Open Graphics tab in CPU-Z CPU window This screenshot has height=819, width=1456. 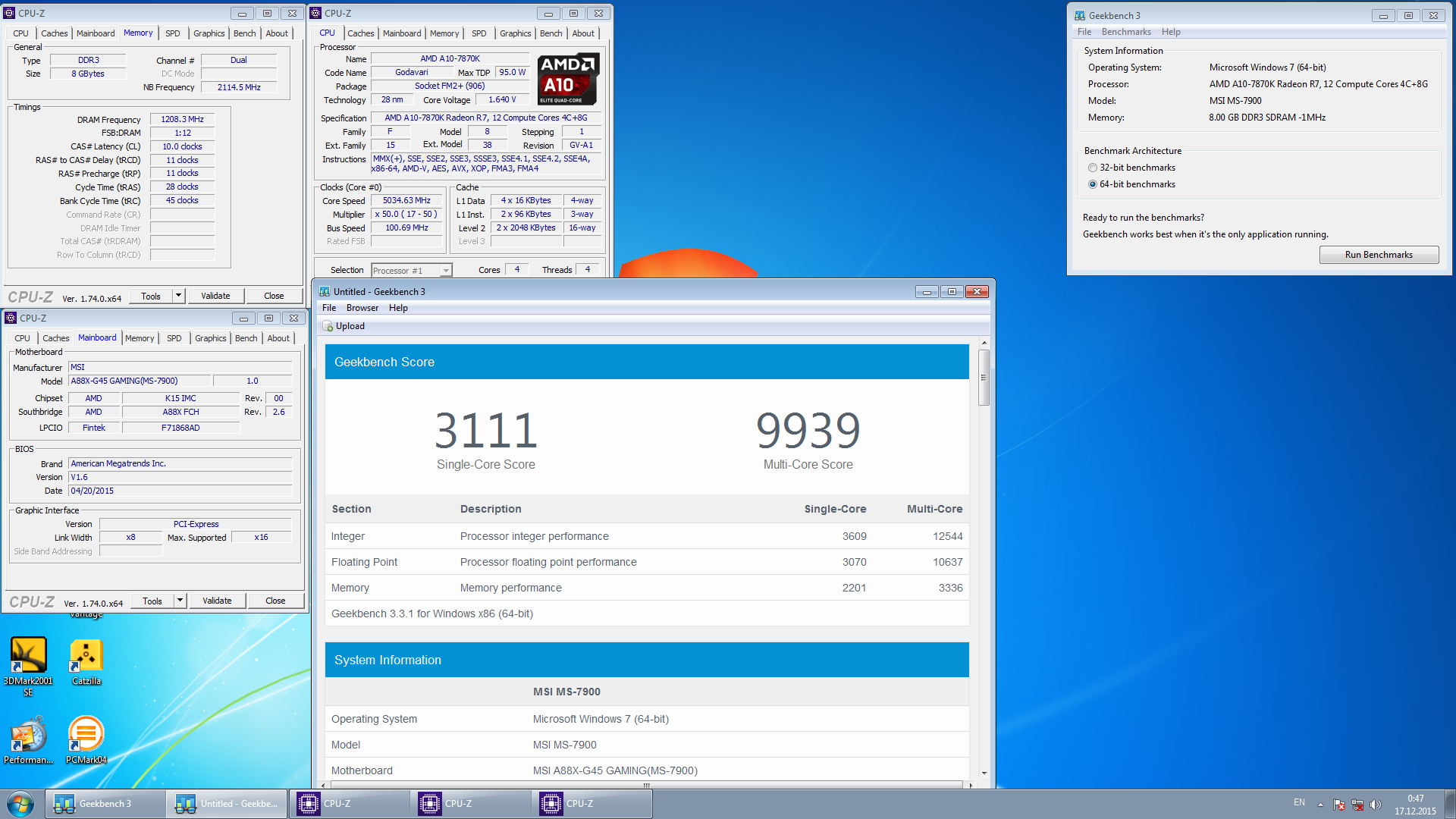point(515,33)
